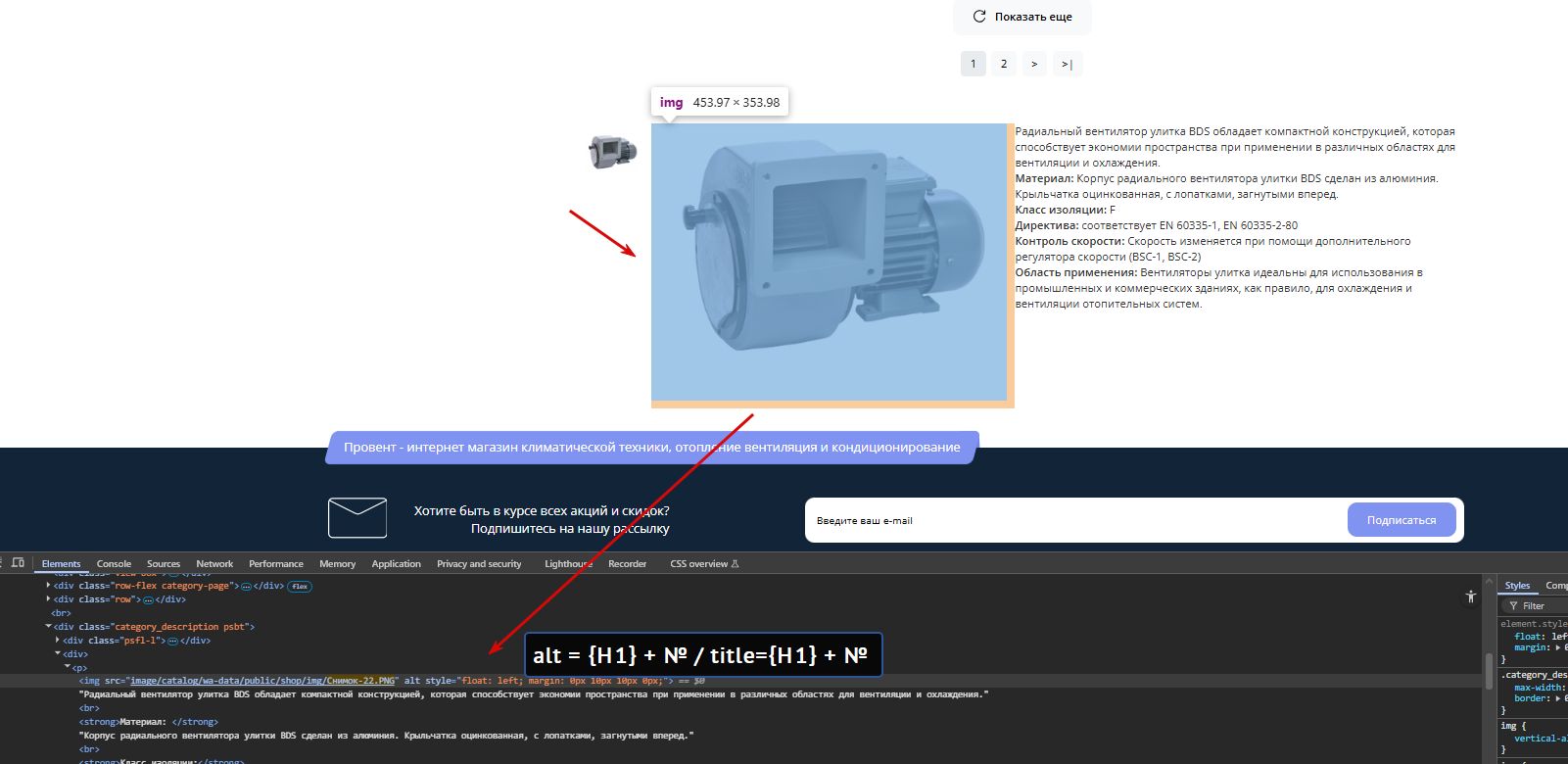Select the Computed tab in the sidebar
This screenshot has width=1568, height=764.
(1556, 586)
